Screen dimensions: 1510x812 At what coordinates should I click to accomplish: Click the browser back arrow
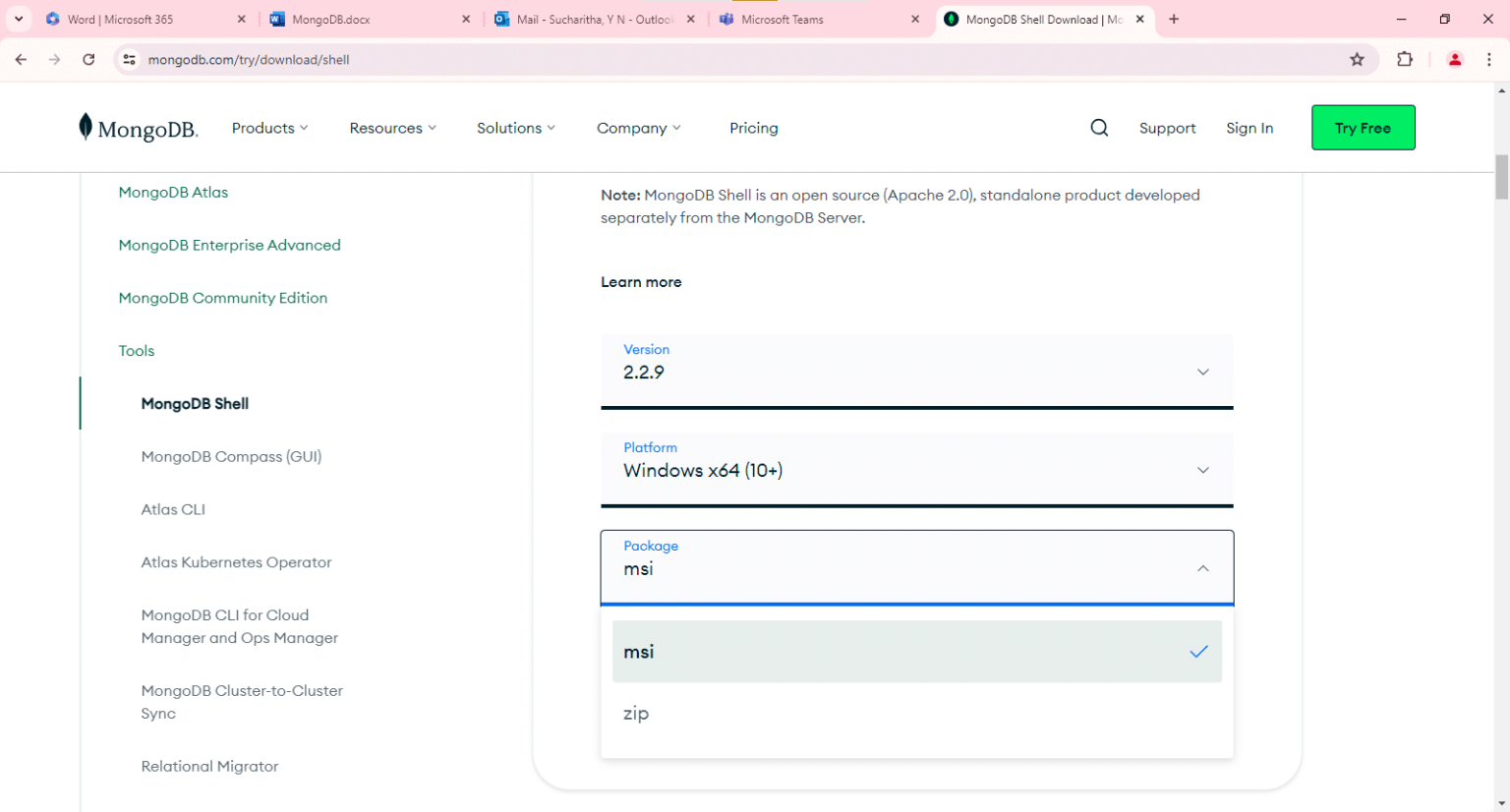pyautogui.click(x=21, y=59)
